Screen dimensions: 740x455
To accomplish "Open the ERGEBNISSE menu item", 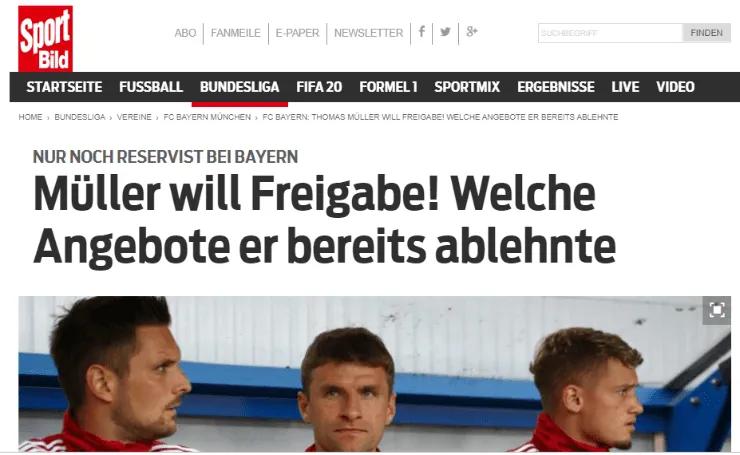I will point(555,87).
